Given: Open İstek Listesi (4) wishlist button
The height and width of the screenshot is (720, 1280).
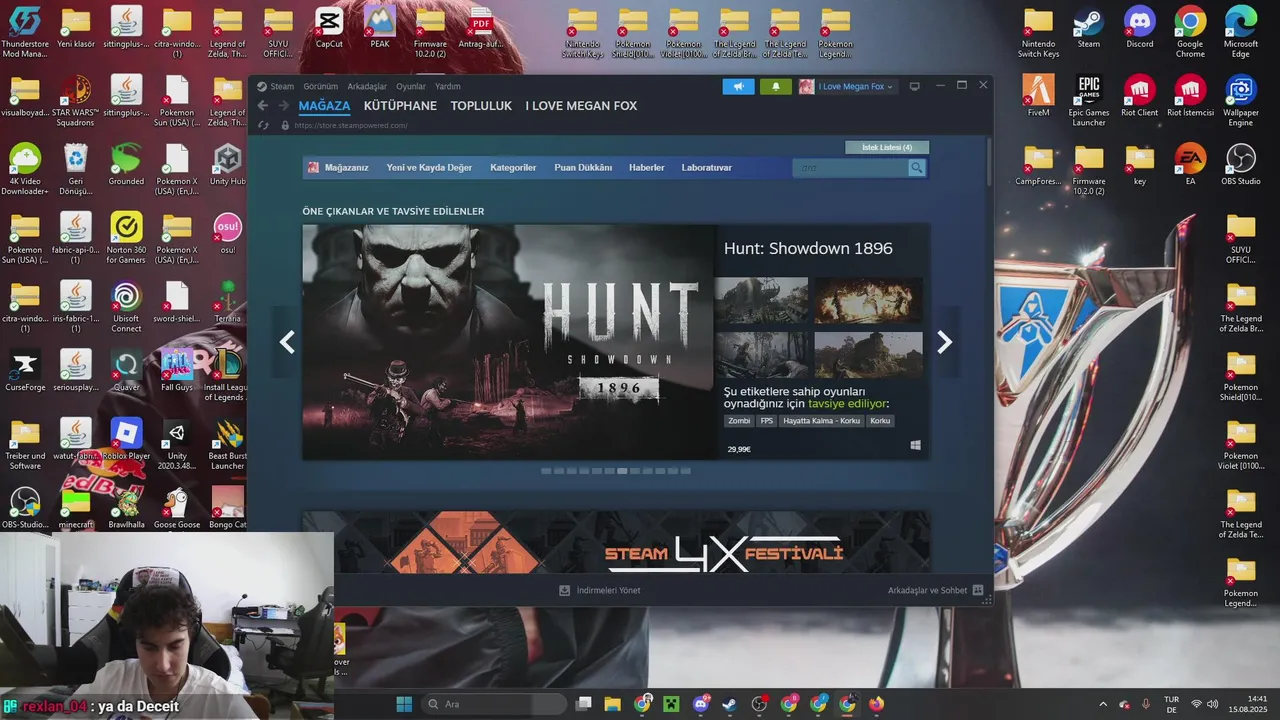Looking at the screenshot, I should tap(887, 147).
